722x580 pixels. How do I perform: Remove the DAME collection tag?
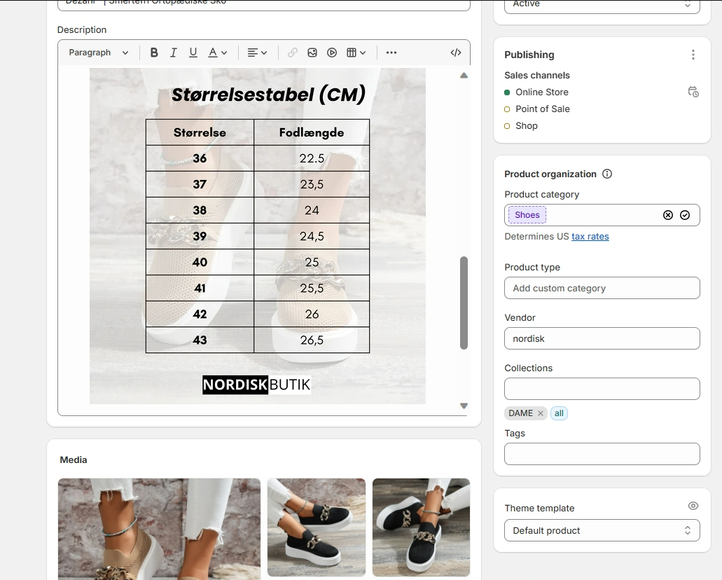541,413
